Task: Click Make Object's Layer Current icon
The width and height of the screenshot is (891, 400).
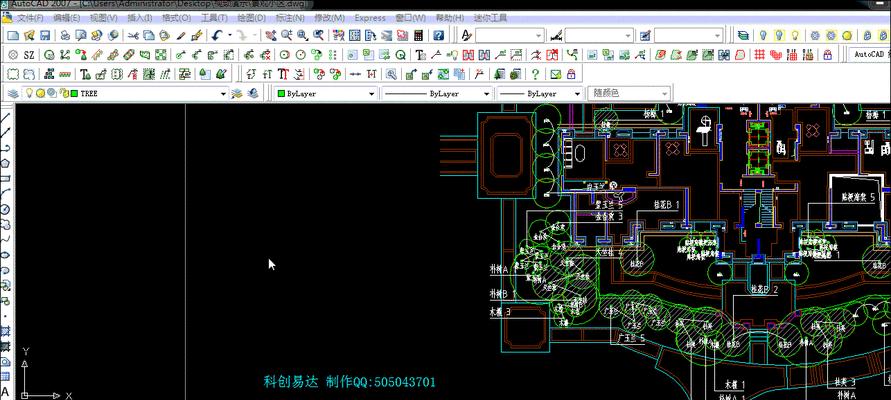Action: pyautogui.click(x=238, y=93)
